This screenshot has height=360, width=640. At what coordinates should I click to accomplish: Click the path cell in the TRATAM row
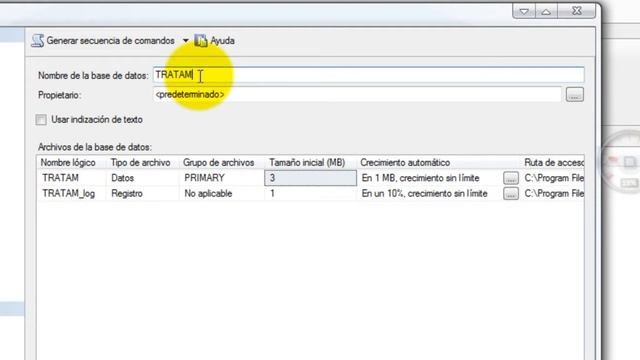click(x=553, y=178)
